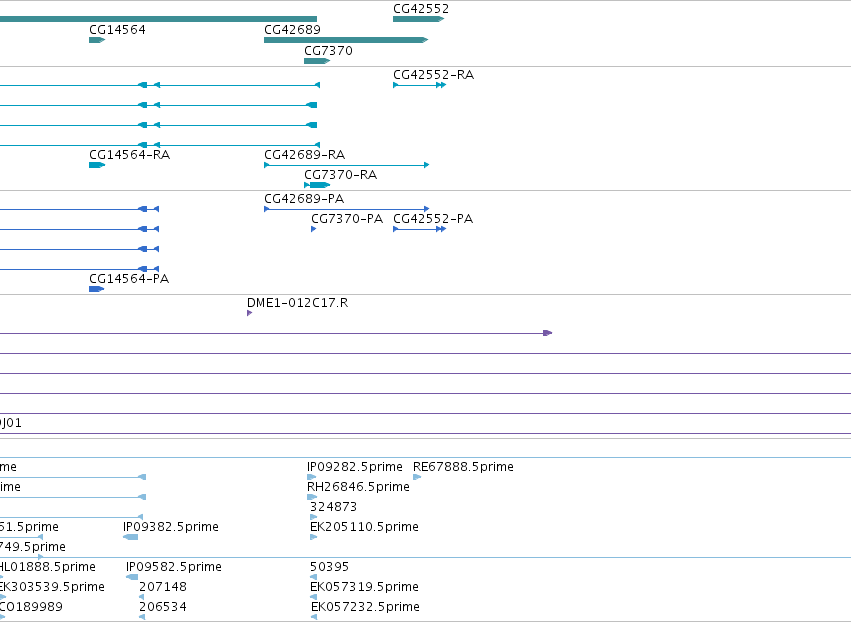851x622 pixels.
Task: Click the 324873 arrow glyph
Action: click(313, 517)
